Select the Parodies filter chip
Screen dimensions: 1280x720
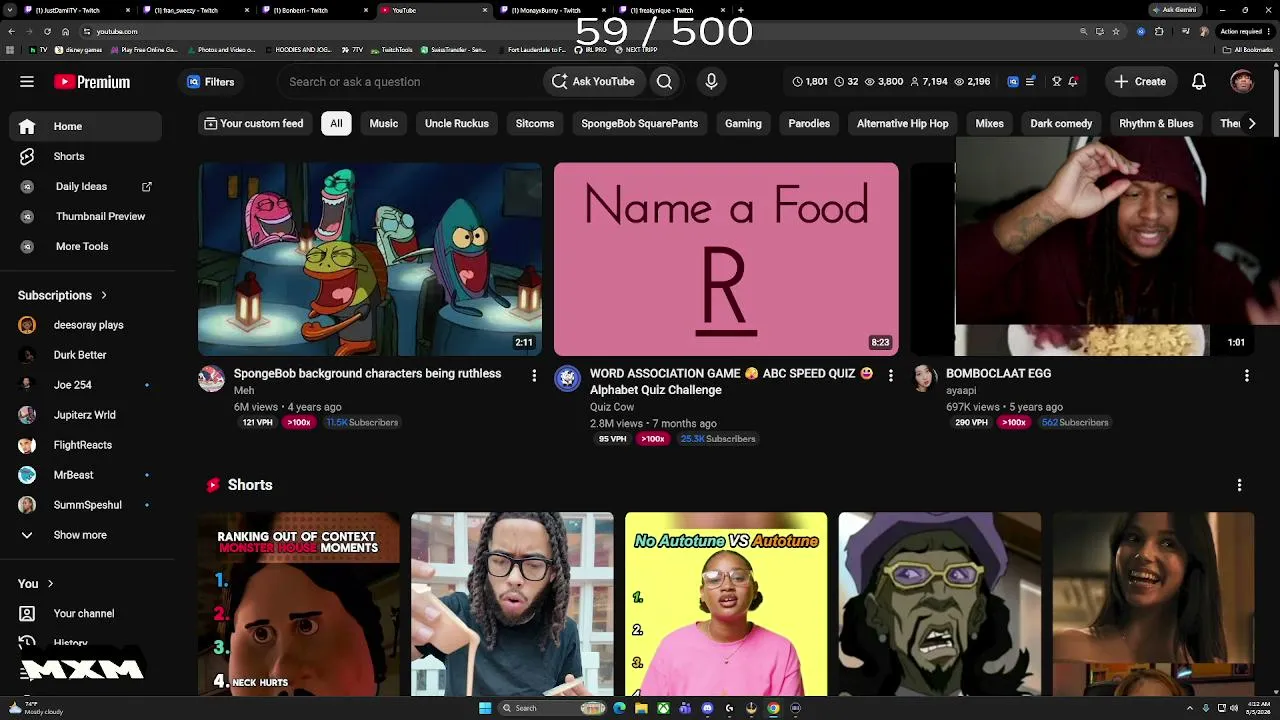(x=809, y=124)
